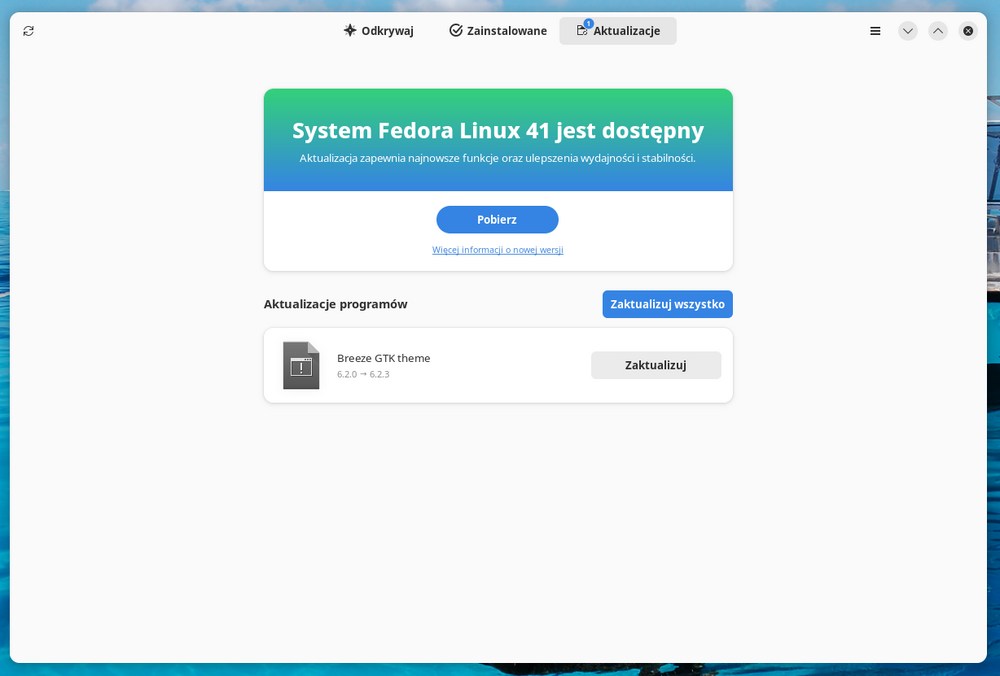This screenshot has width=1000, height=676.
Task: Open the hamburger main menu
Action: (876, 31)
